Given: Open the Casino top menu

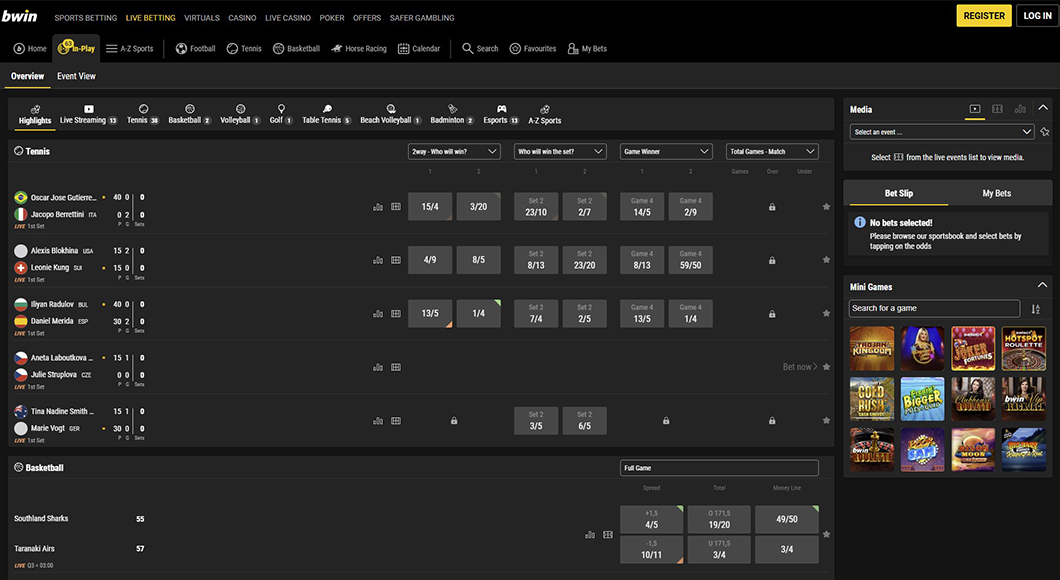Looking at the screenshot, I should click(242, 18).
